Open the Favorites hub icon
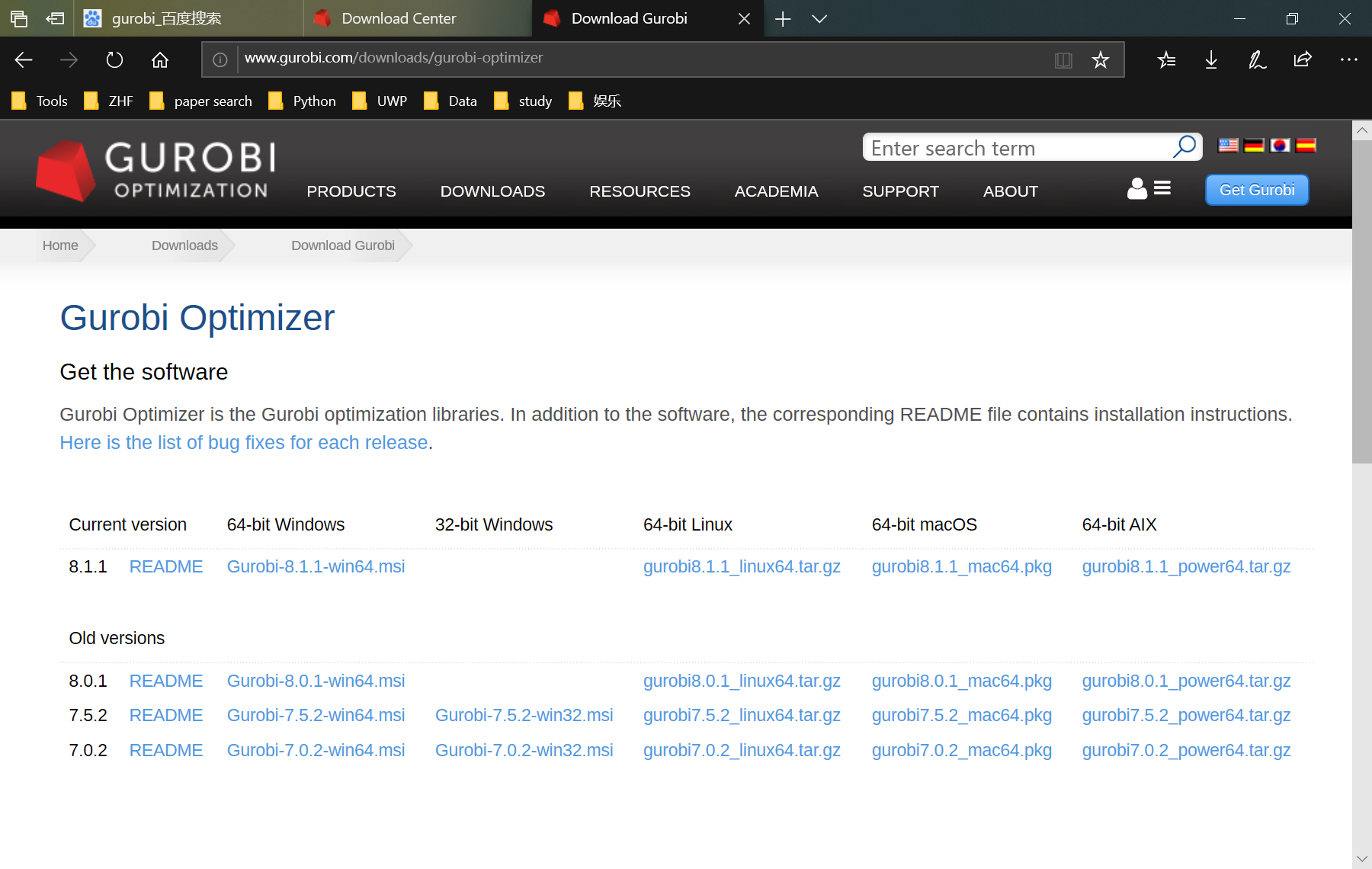This screenshot has height=869, width=1372. click(x=1166, y=59)
